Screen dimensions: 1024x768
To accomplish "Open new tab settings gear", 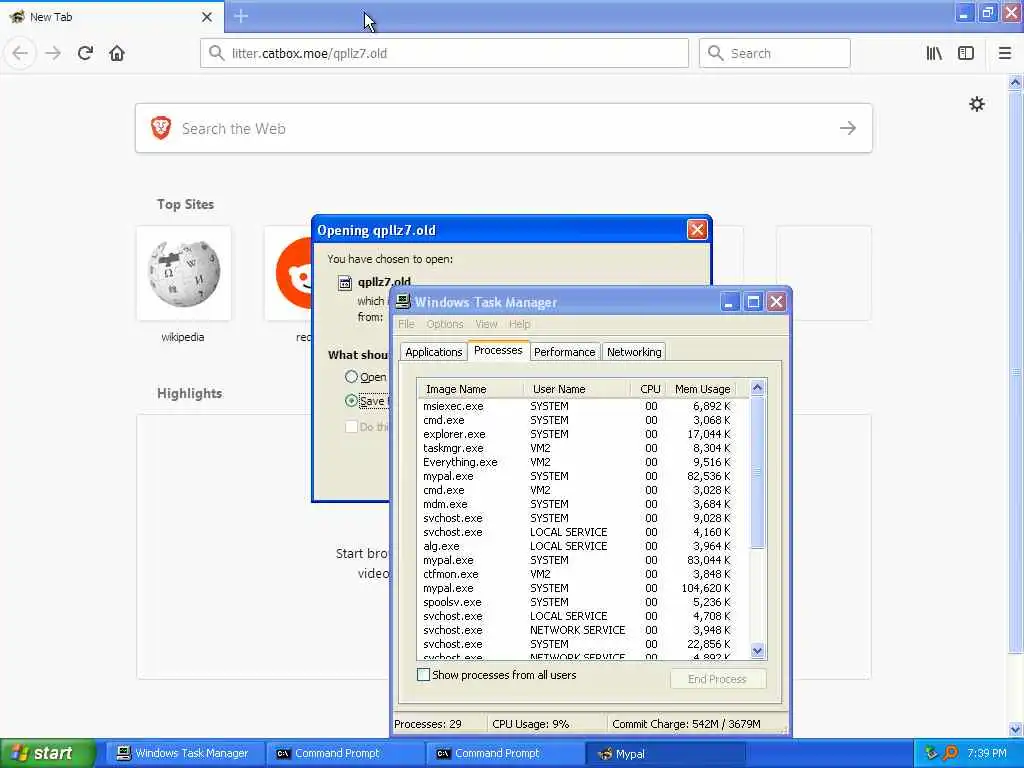I will pos(977,104).
